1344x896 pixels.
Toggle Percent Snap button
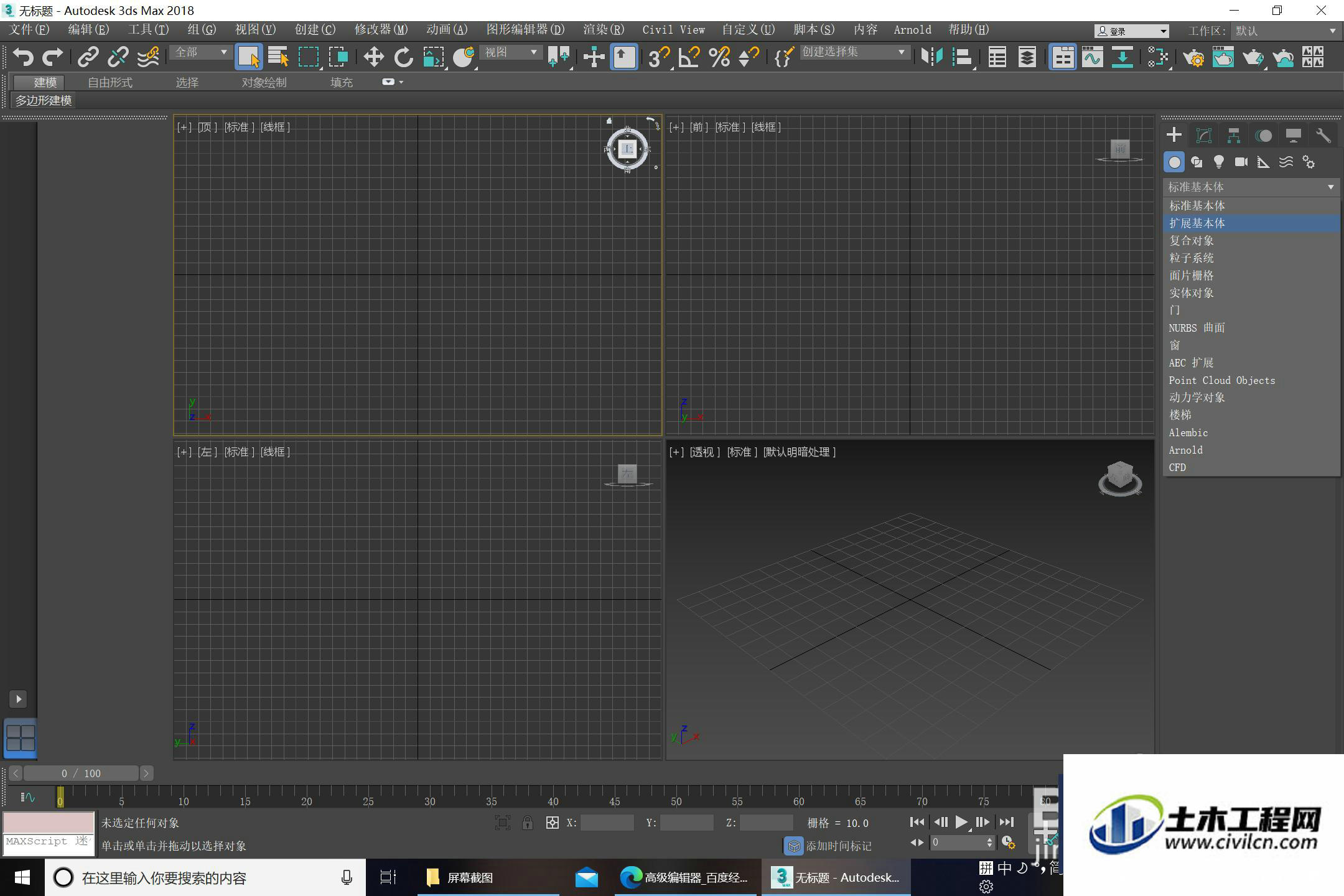(x=719, y=57)
